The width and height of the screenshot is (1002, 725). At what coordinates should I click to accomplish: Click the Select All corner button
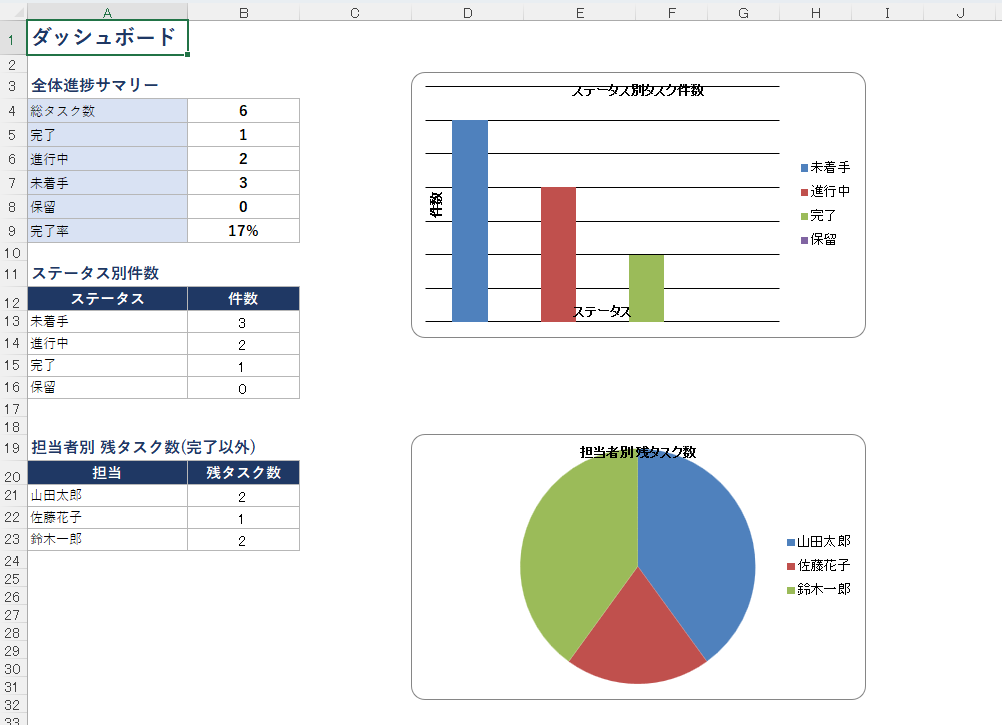pyautogui.click(x=13, y=13)
